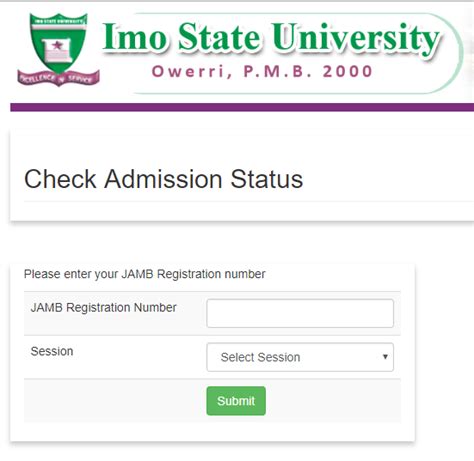Click the star emblem inside the crest

tap(57, 45)
